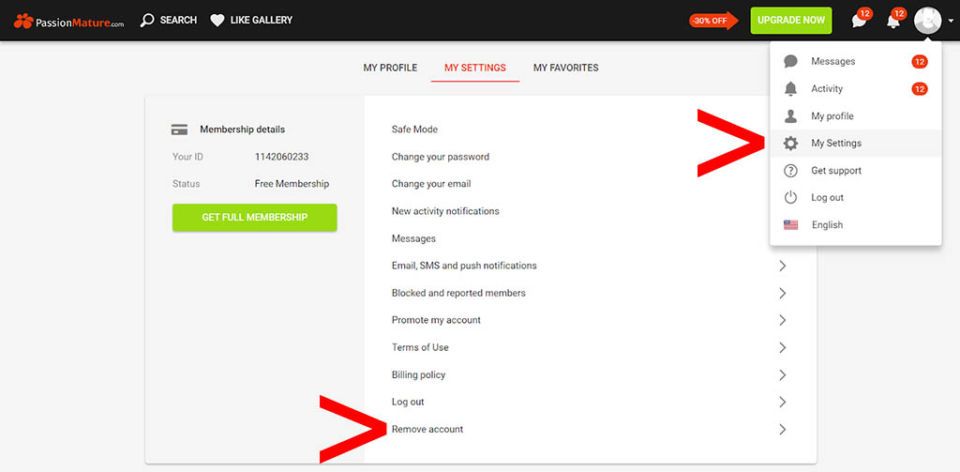The width and height of the screenshot is (960, 472).
Task: Click GET FULL MEMBERSHIP button
Action: pos(255,217)
